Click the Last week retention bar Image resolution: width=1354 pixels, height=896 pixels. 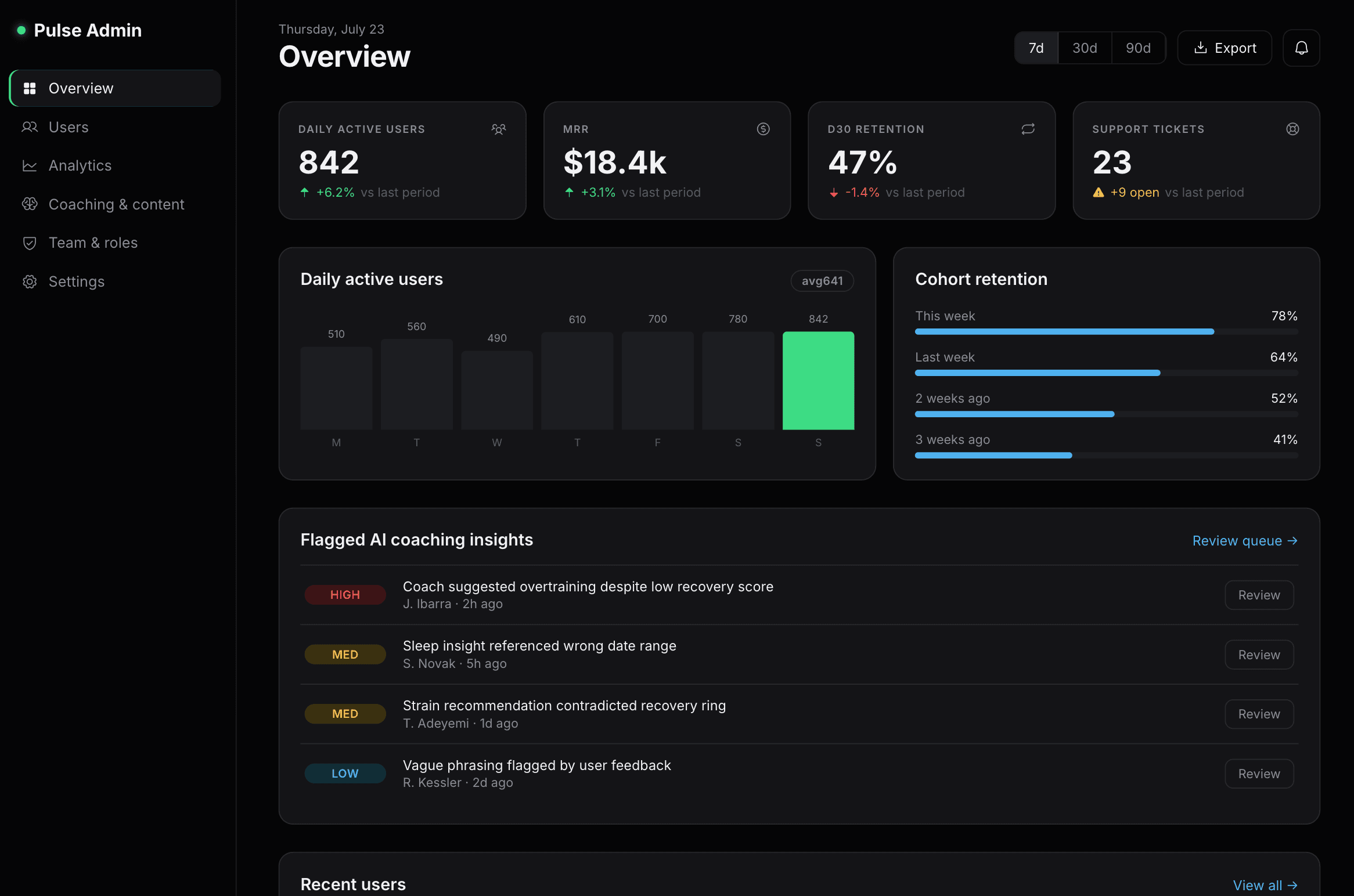pyautogui.click(x=1106, y=373)
